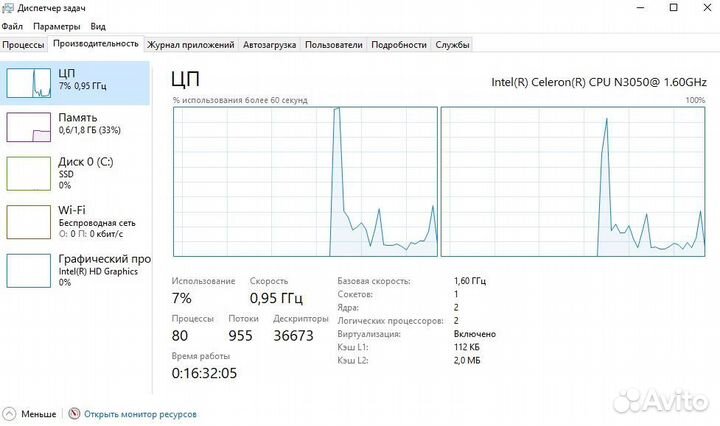Click the Использование value 7%

tap(181, 298)
